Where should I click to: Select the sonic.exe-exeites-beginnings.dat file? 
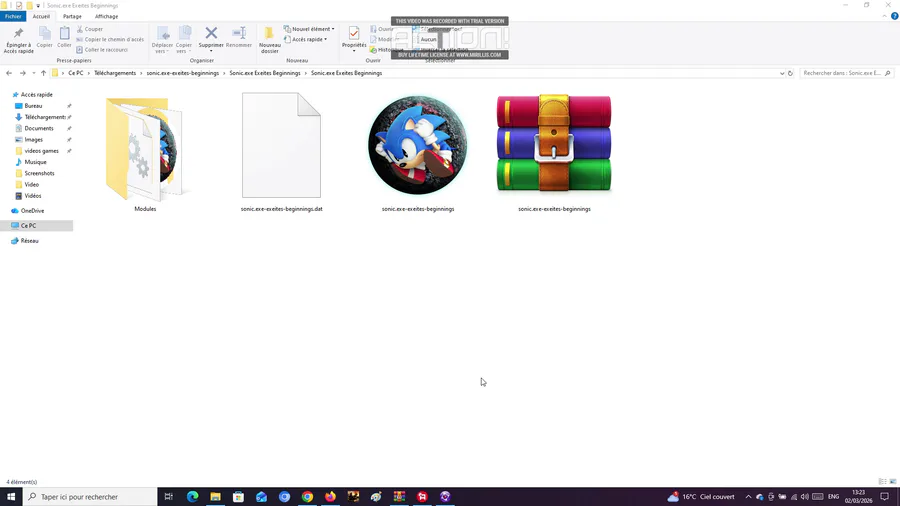point(281,152)
